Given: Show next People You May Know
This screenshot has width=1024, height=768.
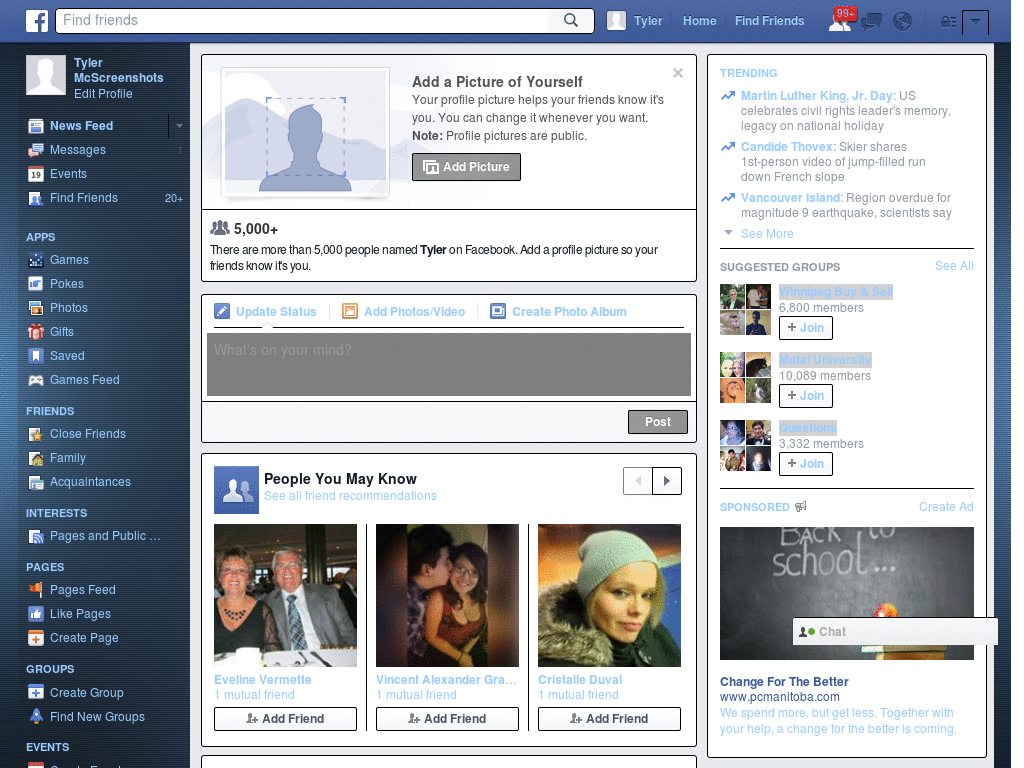Looking at the screenshot, I should pos(667,481).
